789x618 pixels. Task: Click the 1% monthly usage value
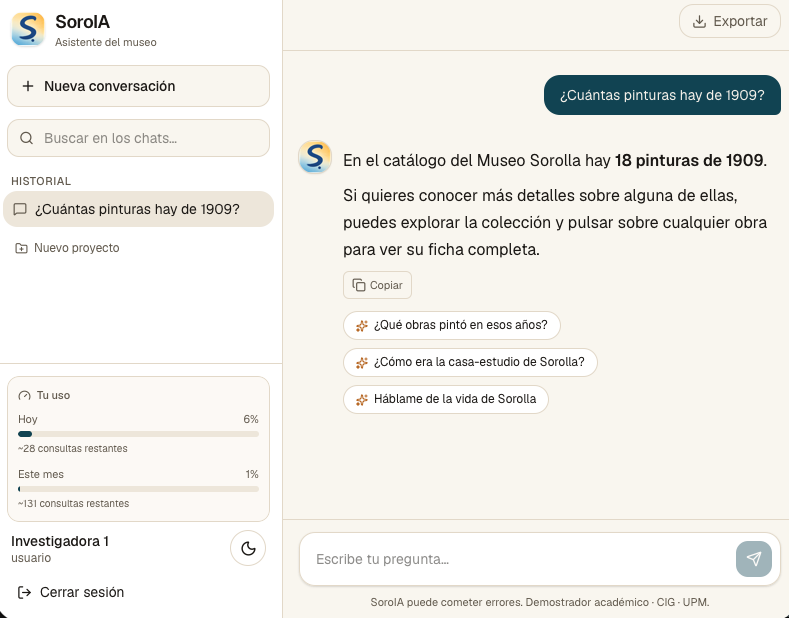[x=252, y=474]
